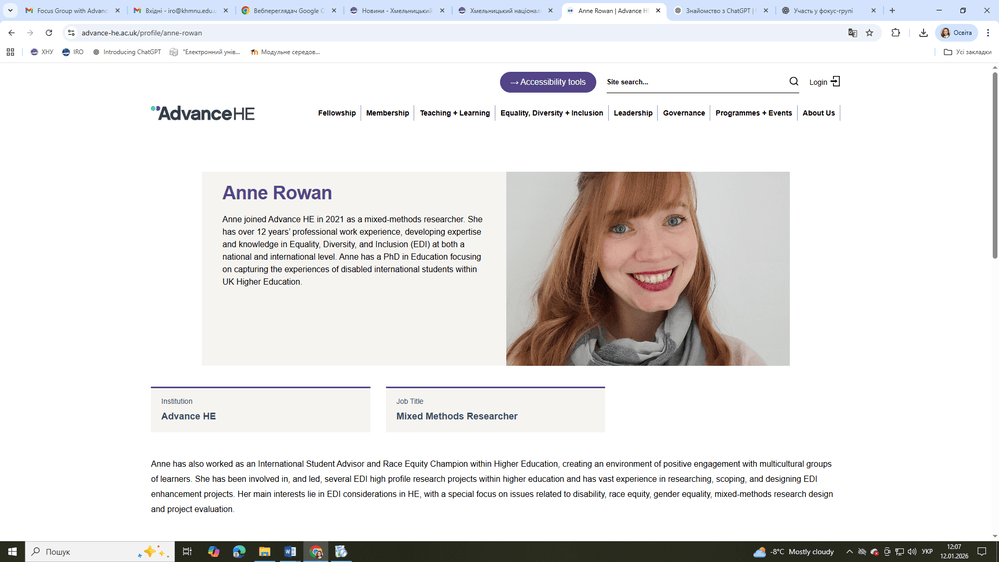999x562 pixels.
Task: Open the downloads icon in Chrome toolbar
Action: pos(923,33)
